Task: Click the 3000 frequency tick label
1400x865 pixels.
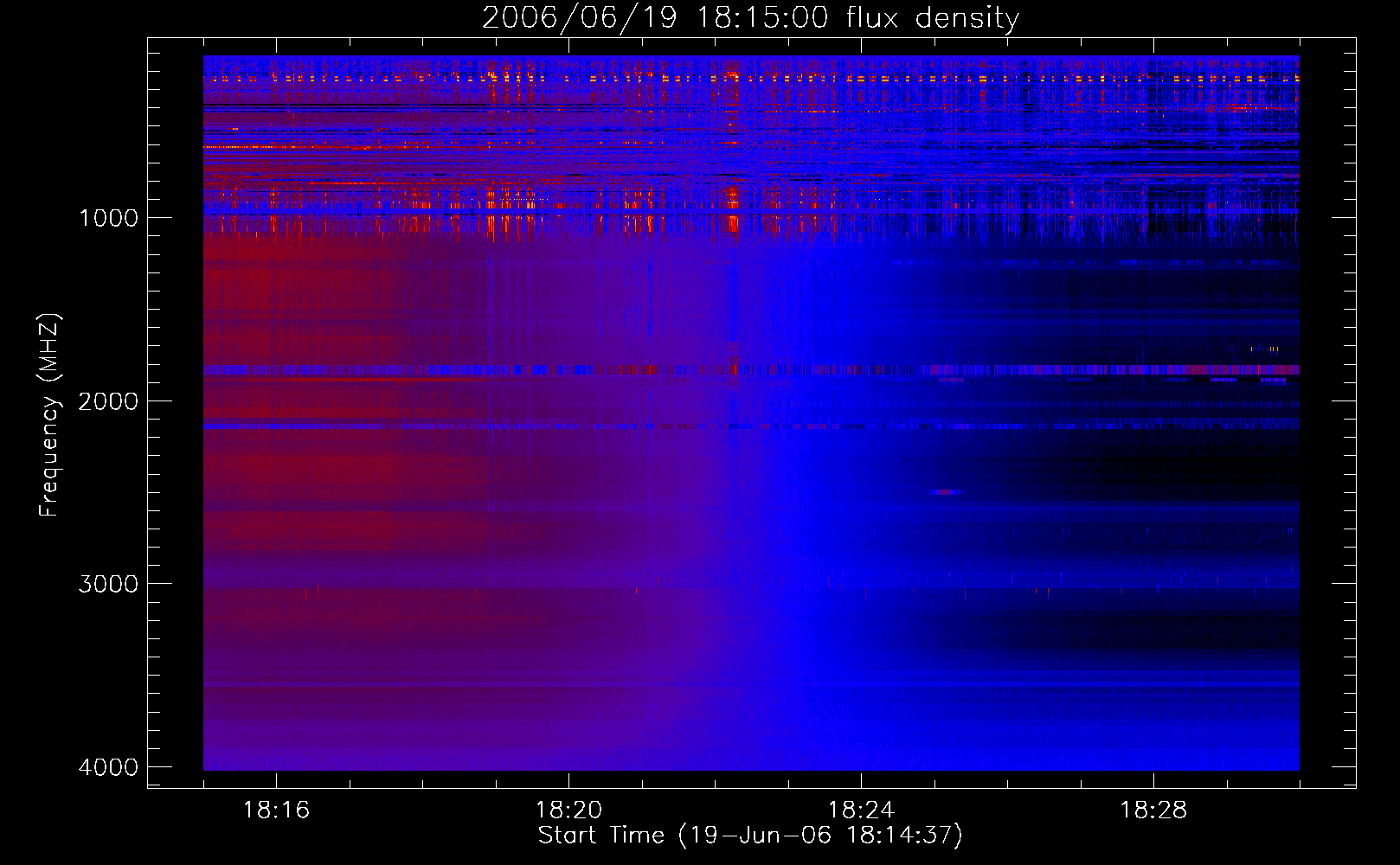Action: [x=108, y=584]
